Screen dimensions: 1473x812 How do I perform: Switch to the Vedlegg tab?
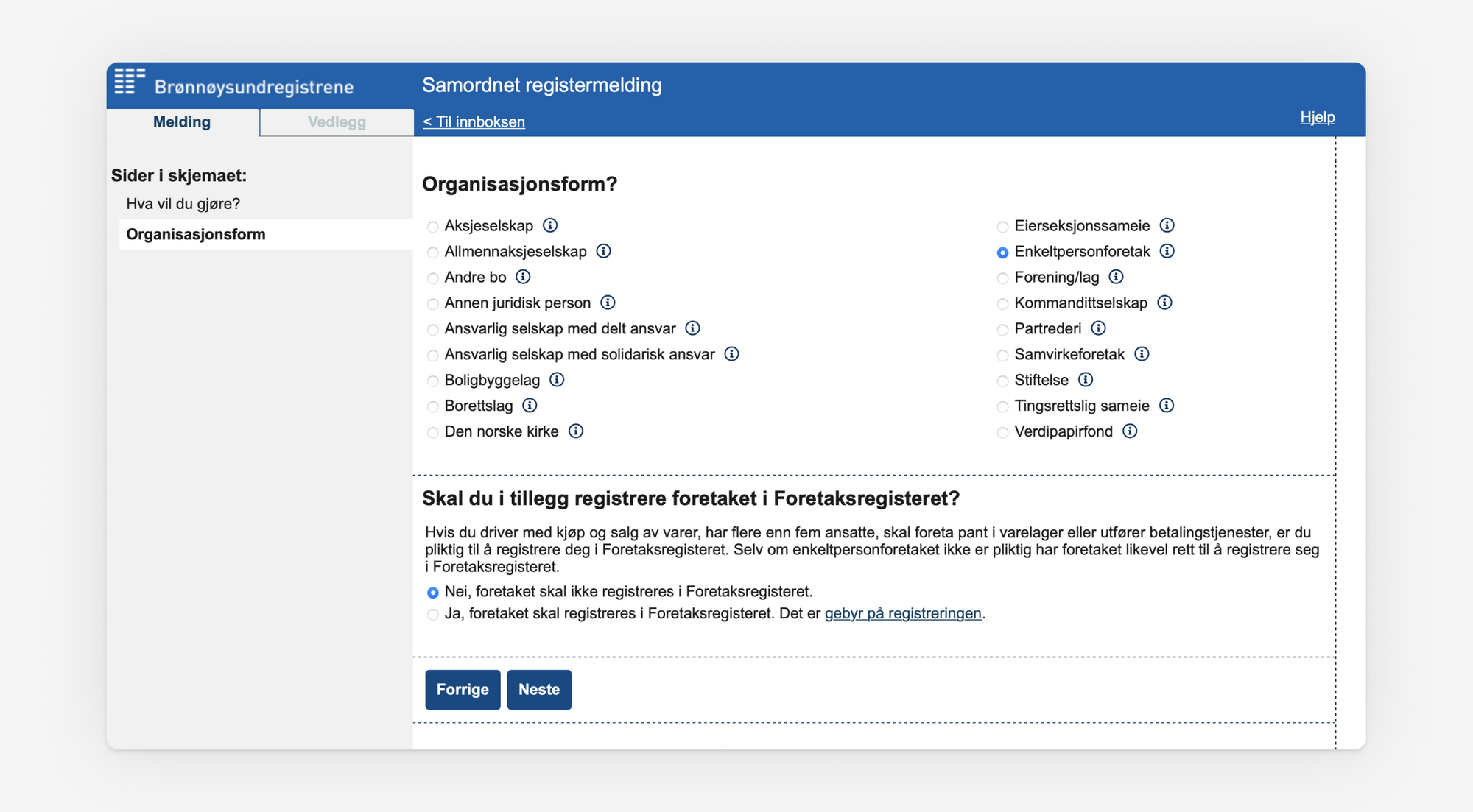[x=337, y=122]
